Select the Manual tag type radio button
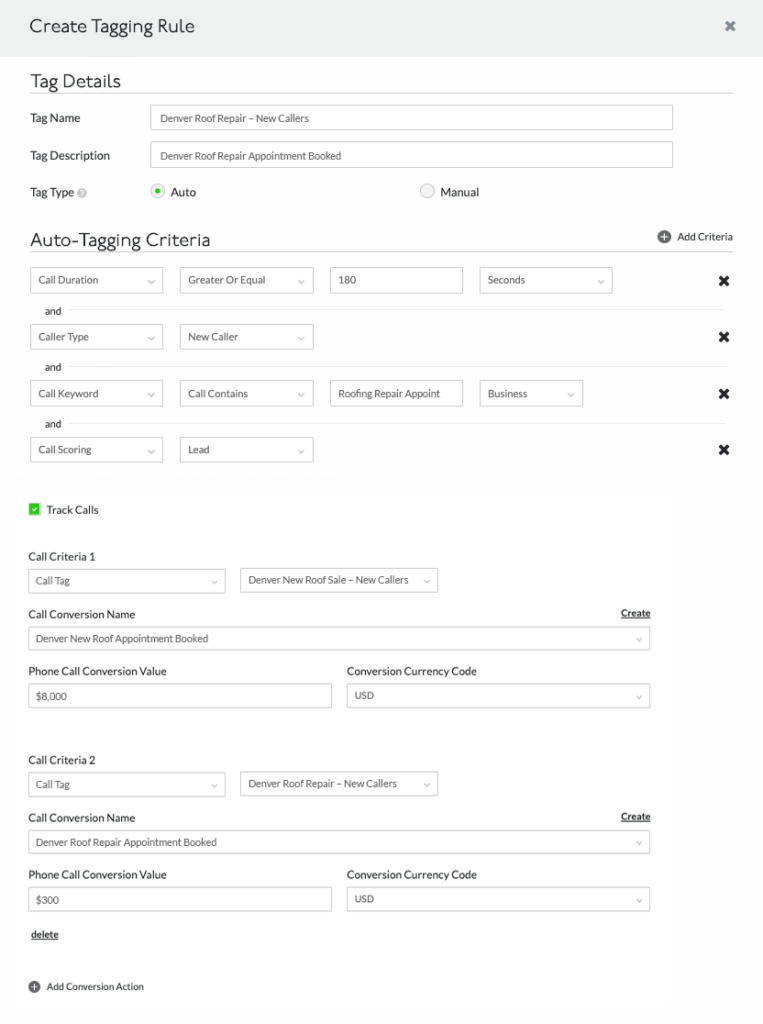 click(427, 191)
